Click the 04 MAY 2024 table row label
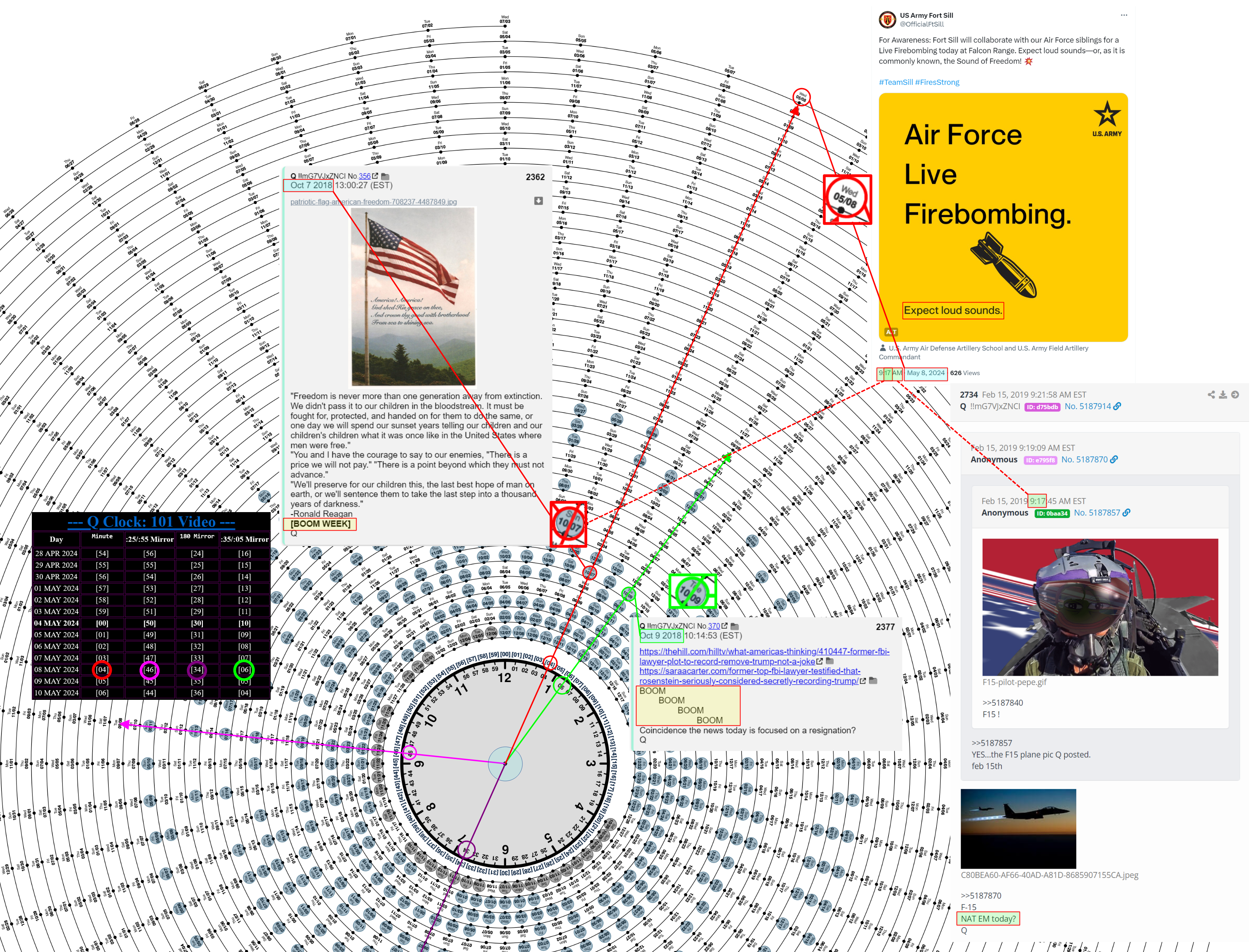 tap(56, 623)
